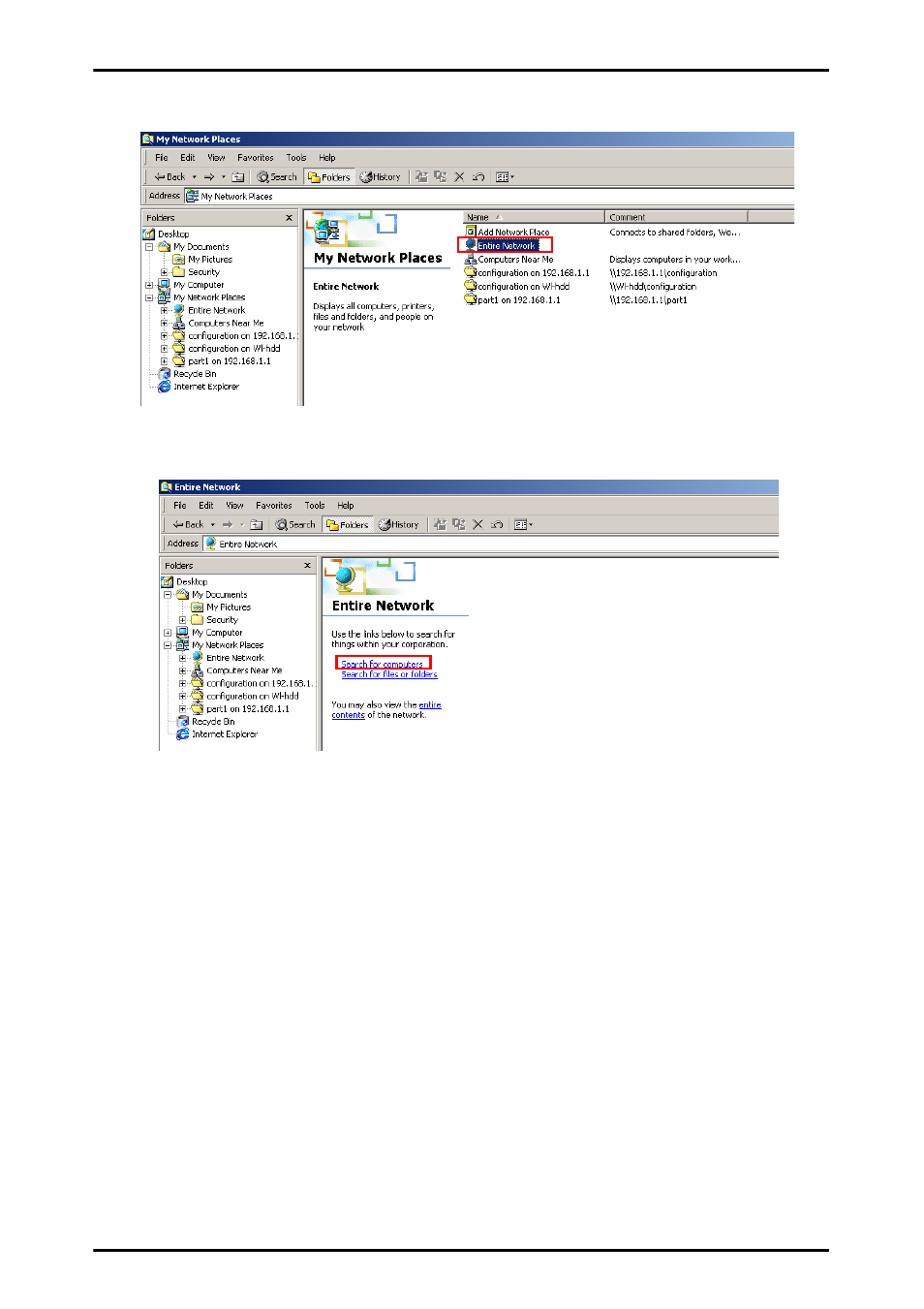Expand Entire Network node in My Network Places tree
Screen dimensions: 924x1309
click(x=164, y=311)
